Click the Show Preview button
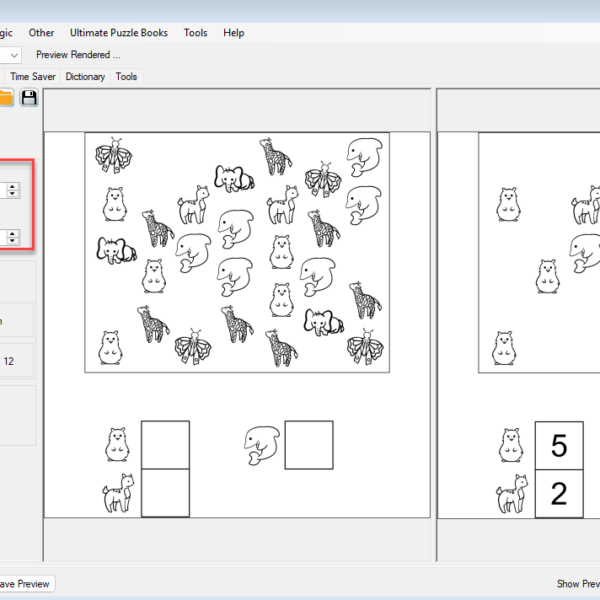 578,584
